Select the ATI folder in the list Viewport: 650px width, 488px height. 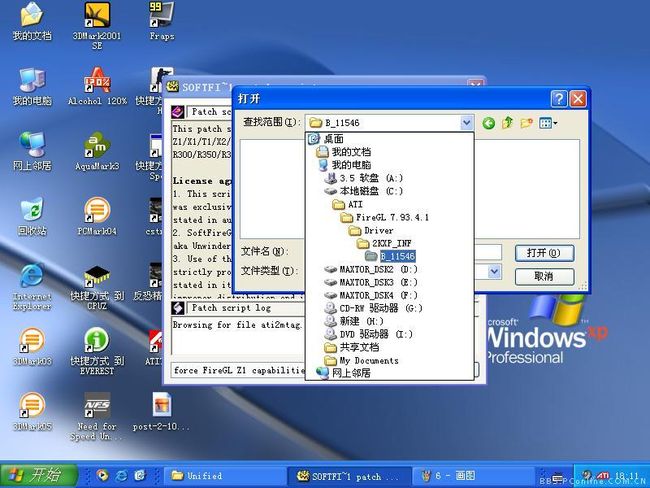[347, 204]
